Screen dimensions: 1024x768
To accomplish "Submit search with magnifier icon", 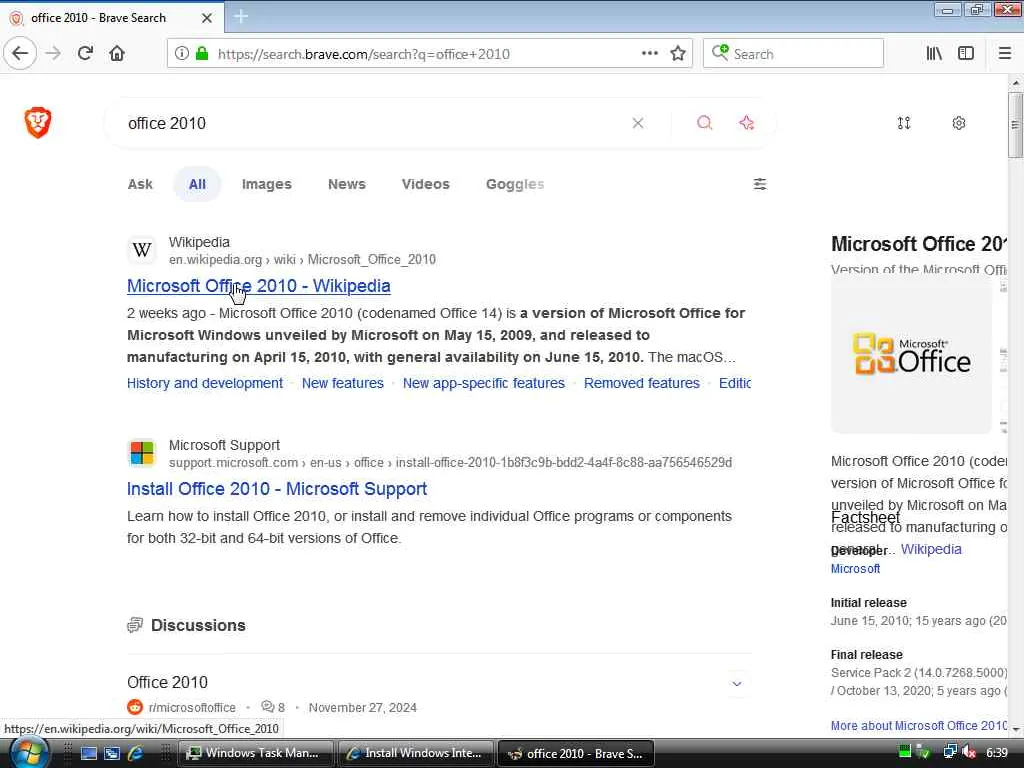I will click(x=705, y=123).
